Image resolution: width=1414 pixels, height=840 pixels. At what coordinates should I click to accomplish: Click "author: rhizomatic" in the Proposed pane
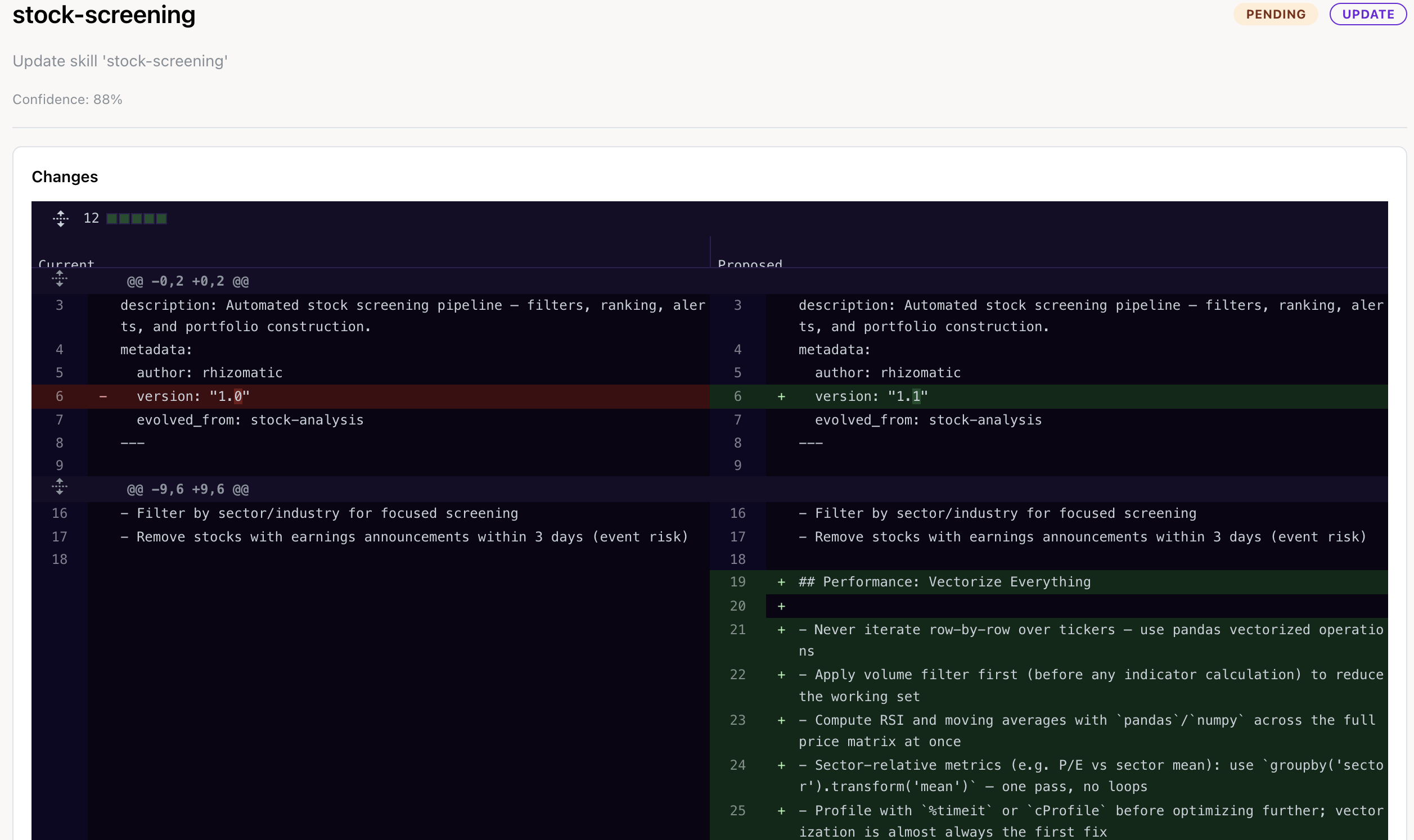point(888,372)
